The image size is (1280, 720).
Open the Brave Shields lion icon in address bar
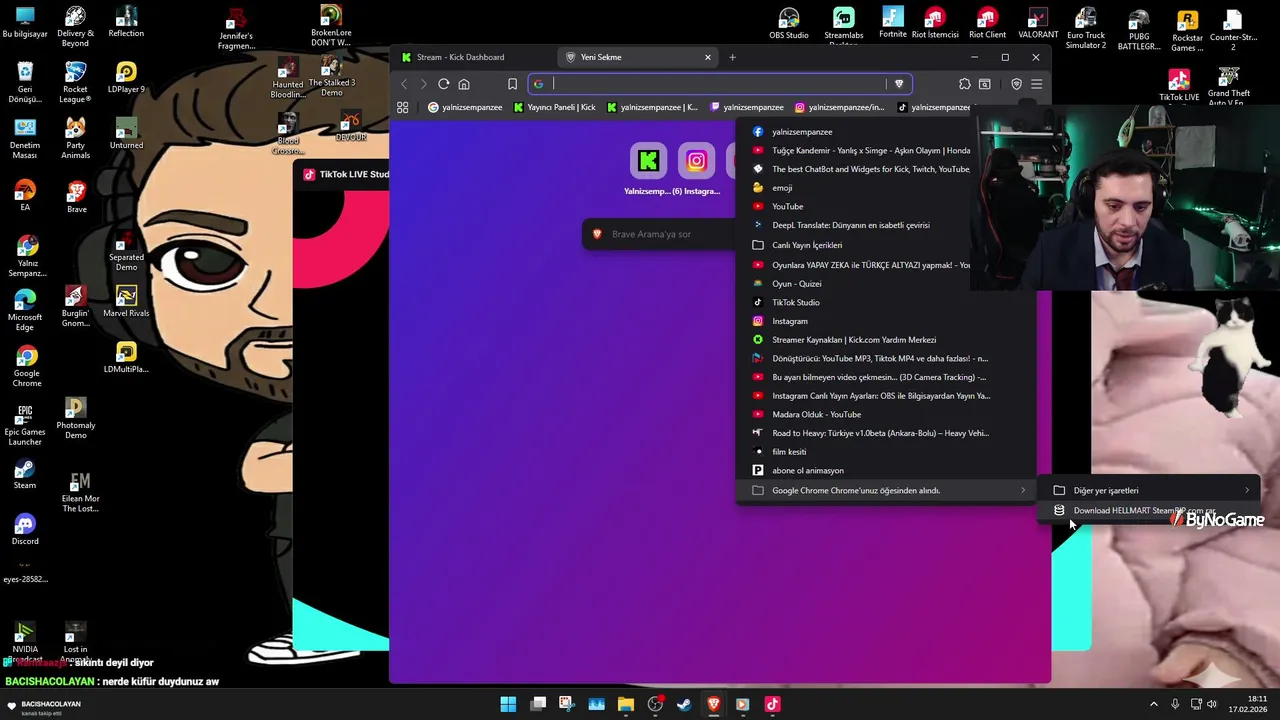pyautogui.click(x=899, y=84)
